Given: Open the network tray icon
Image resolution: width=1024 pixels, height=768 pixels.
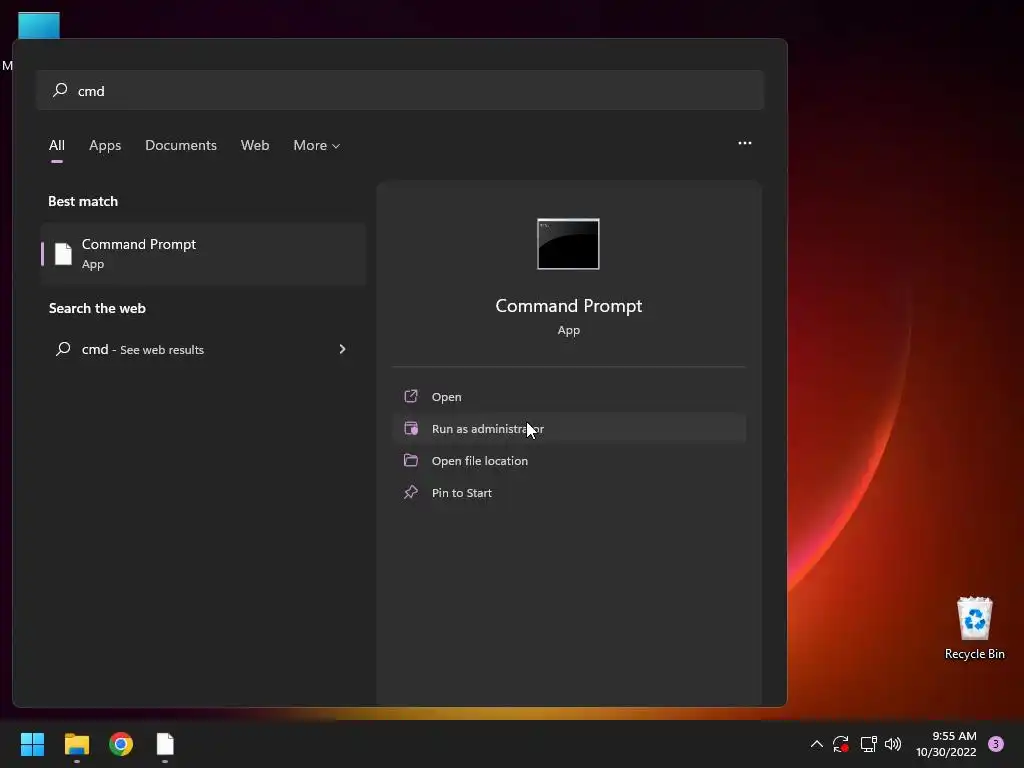Looking at the screenshot, I should tap(868, 744).
